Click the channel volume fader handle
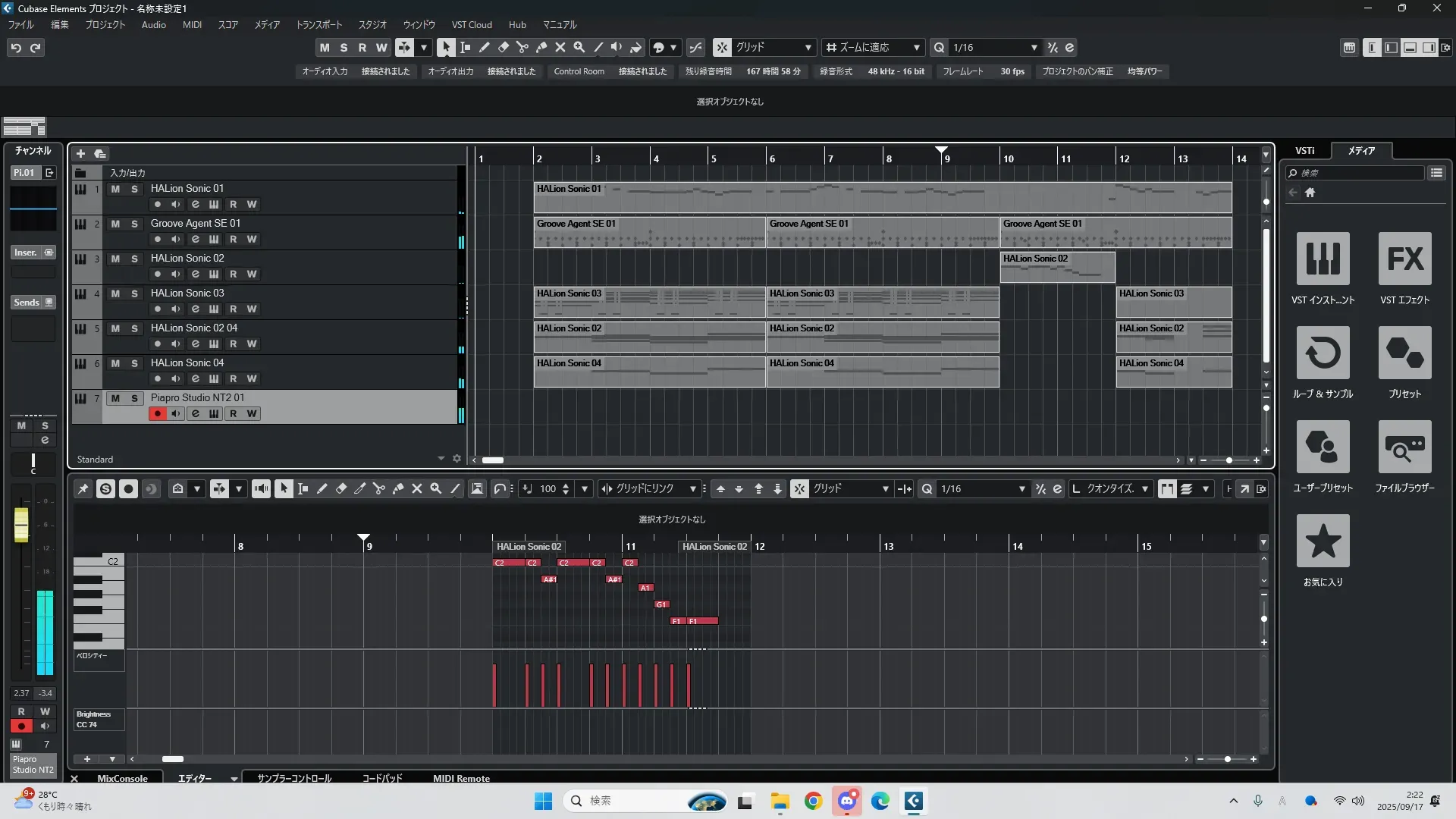This screenshot has width=1456, height=819. pyautogui.click(x=21, y=524)
